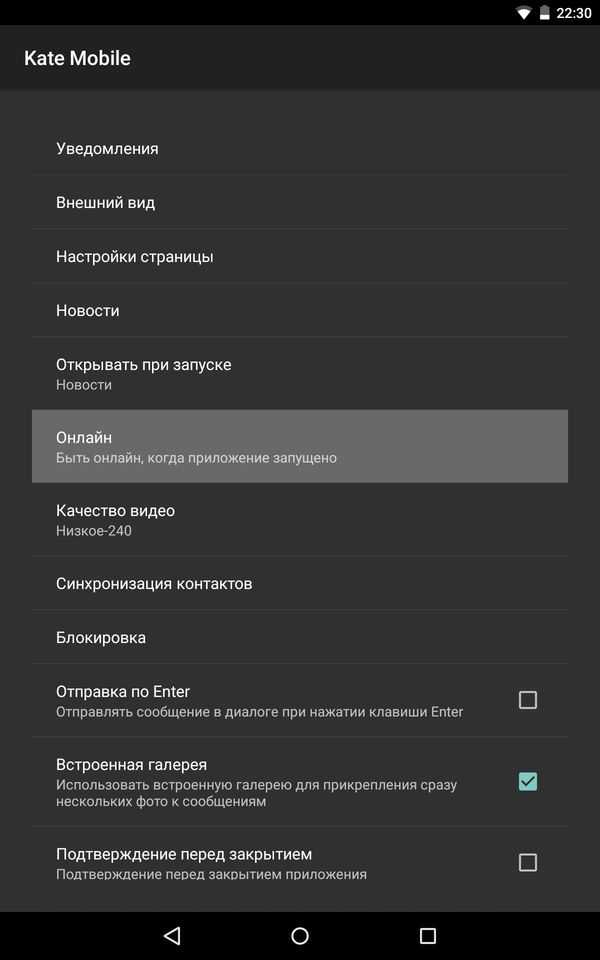Open the Внешний вид settings section

tap(300, 203)
